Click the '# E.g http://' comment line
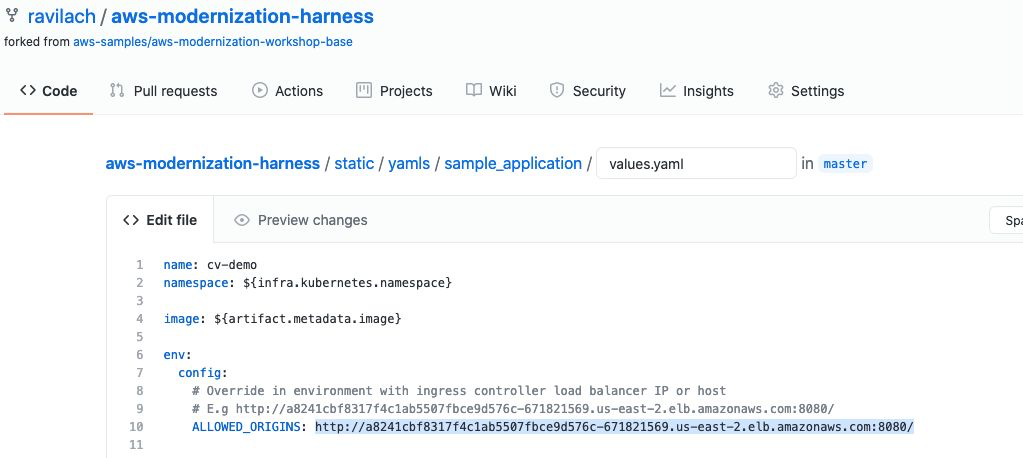This screenshot has height=458, width=1023. pos(513,409)
